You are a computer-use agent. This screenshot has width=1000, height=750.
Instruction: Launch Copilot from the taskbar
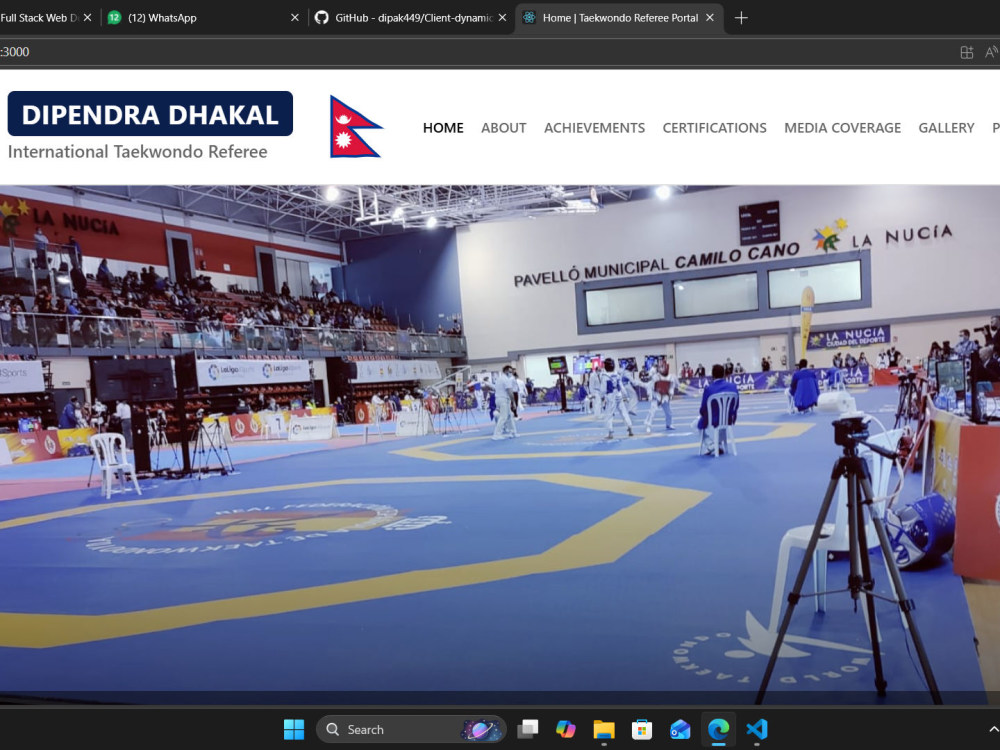point(566,729)
